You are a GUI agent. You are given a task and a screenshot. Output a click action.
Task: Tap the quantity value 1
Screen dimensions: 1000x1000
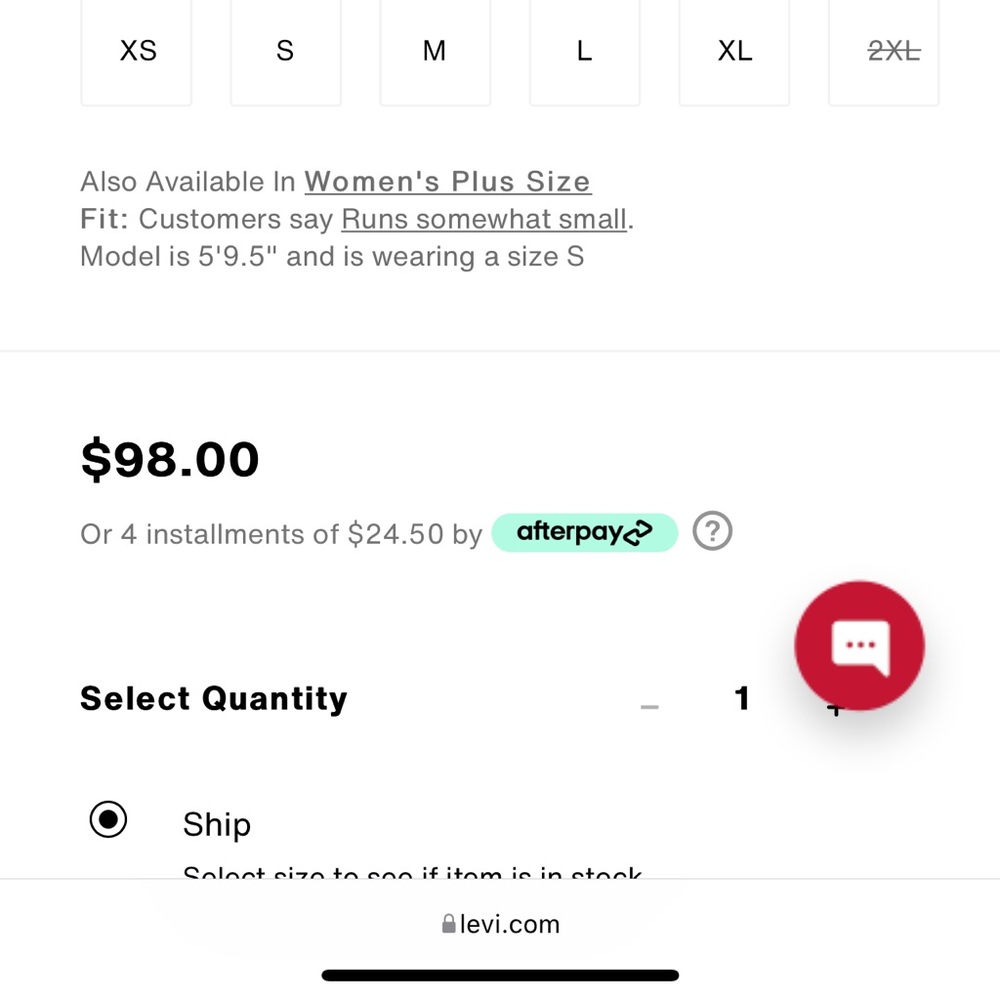(741, 699)
